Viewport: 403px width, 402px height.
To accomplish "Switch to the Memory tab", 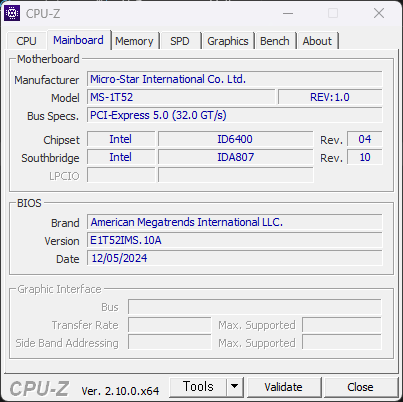I will coord(134,41).
